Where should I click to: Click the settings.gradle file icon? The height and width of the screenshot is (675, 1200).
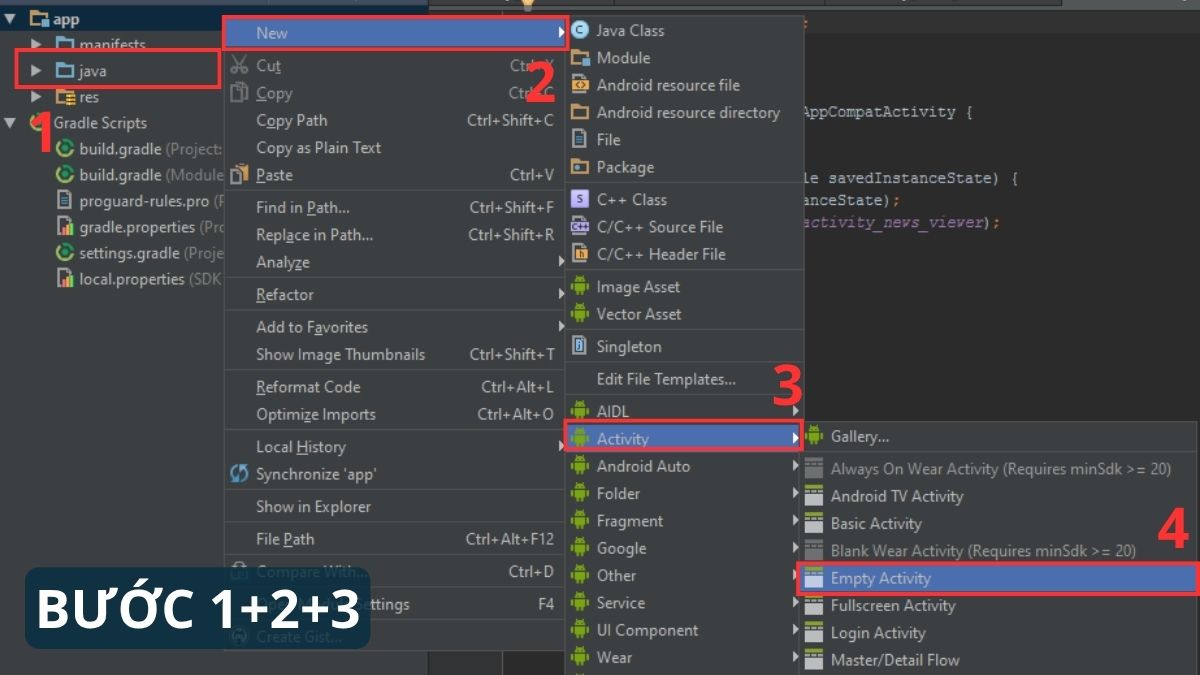coord(65,253)
